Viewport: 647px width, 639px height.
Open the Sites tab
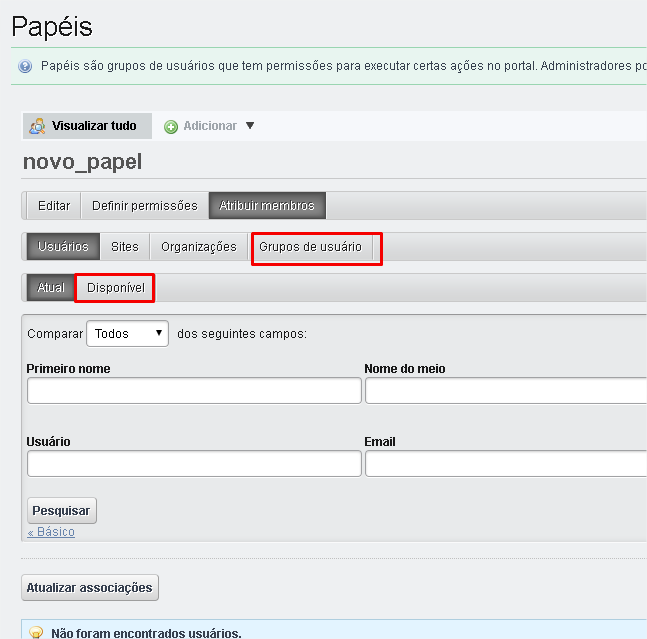pyautogui.click(x=125, y=247)
